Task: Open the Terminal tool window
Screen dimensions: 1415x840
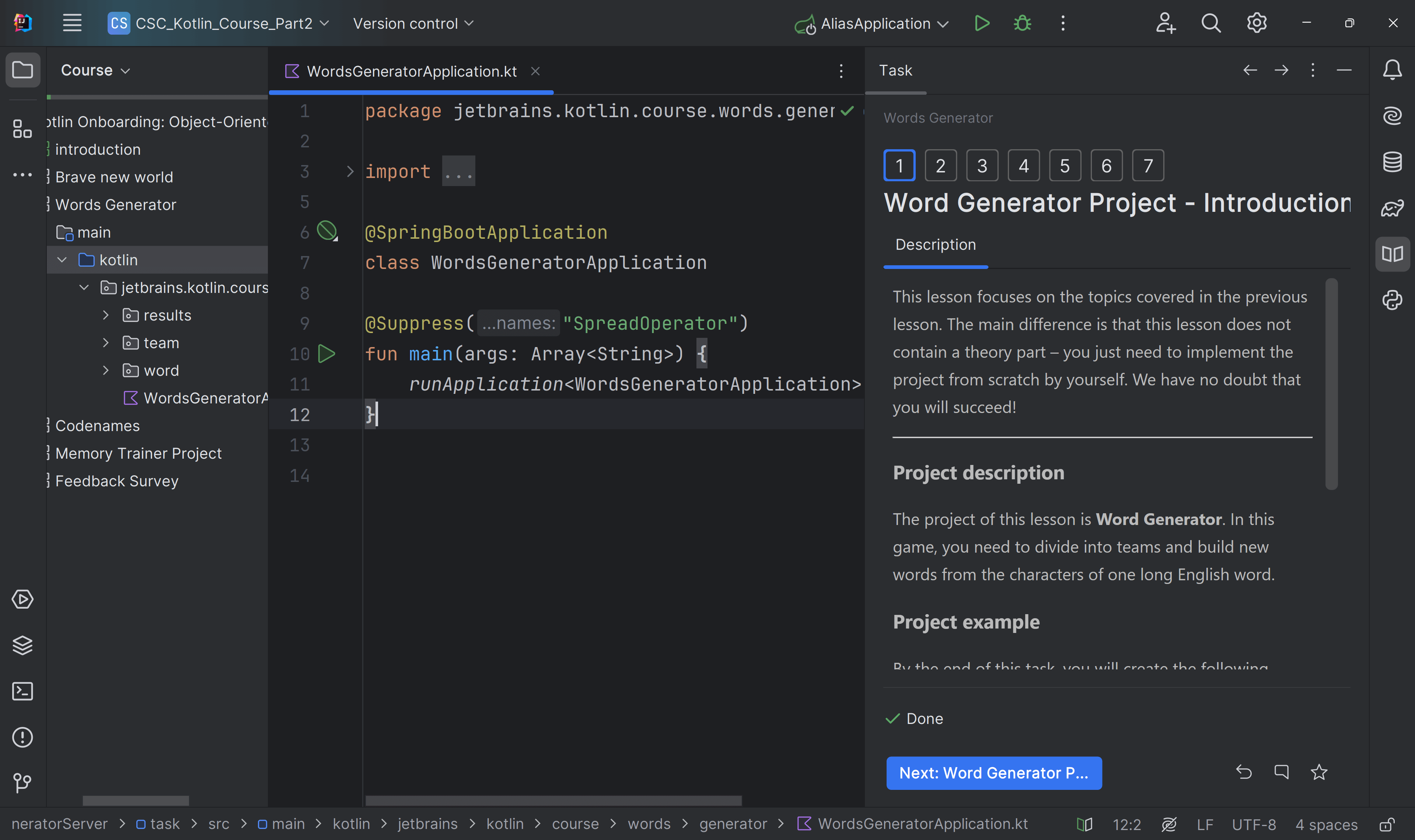Action: pos(22,691)
